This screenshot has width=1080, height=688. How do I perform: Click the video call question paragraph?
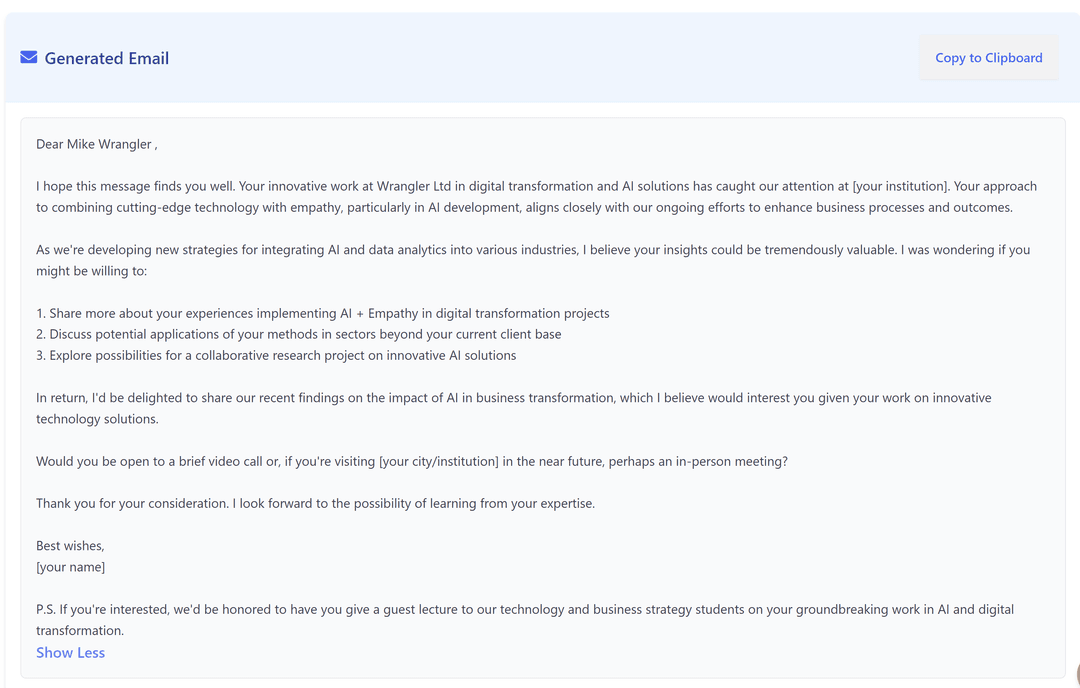tap(411, 461)
